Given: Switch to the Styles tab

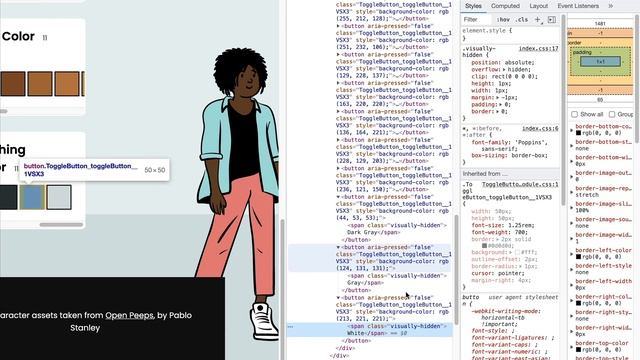Looking at the screenshot, I should (x=473, y=6).
